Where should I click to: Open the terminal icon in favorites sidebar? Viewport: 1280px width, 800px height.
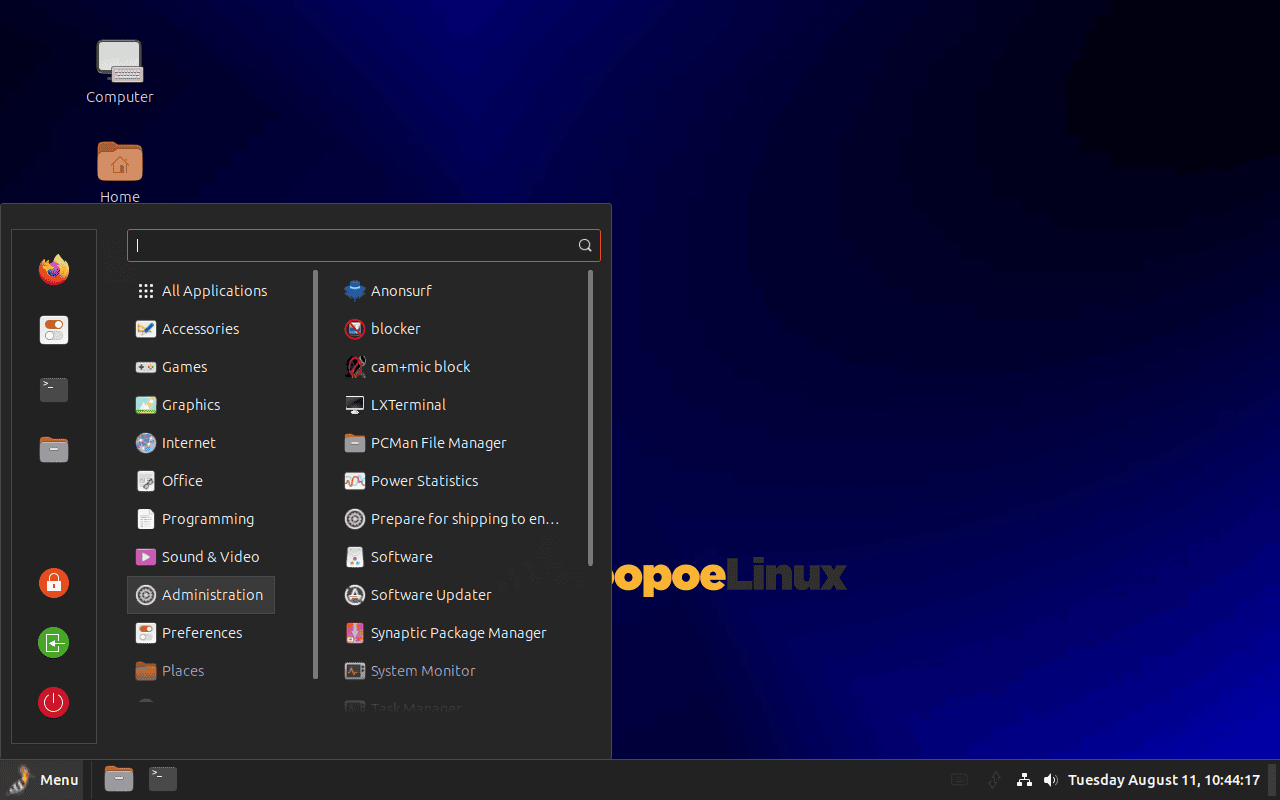click(x=54, y=390)
